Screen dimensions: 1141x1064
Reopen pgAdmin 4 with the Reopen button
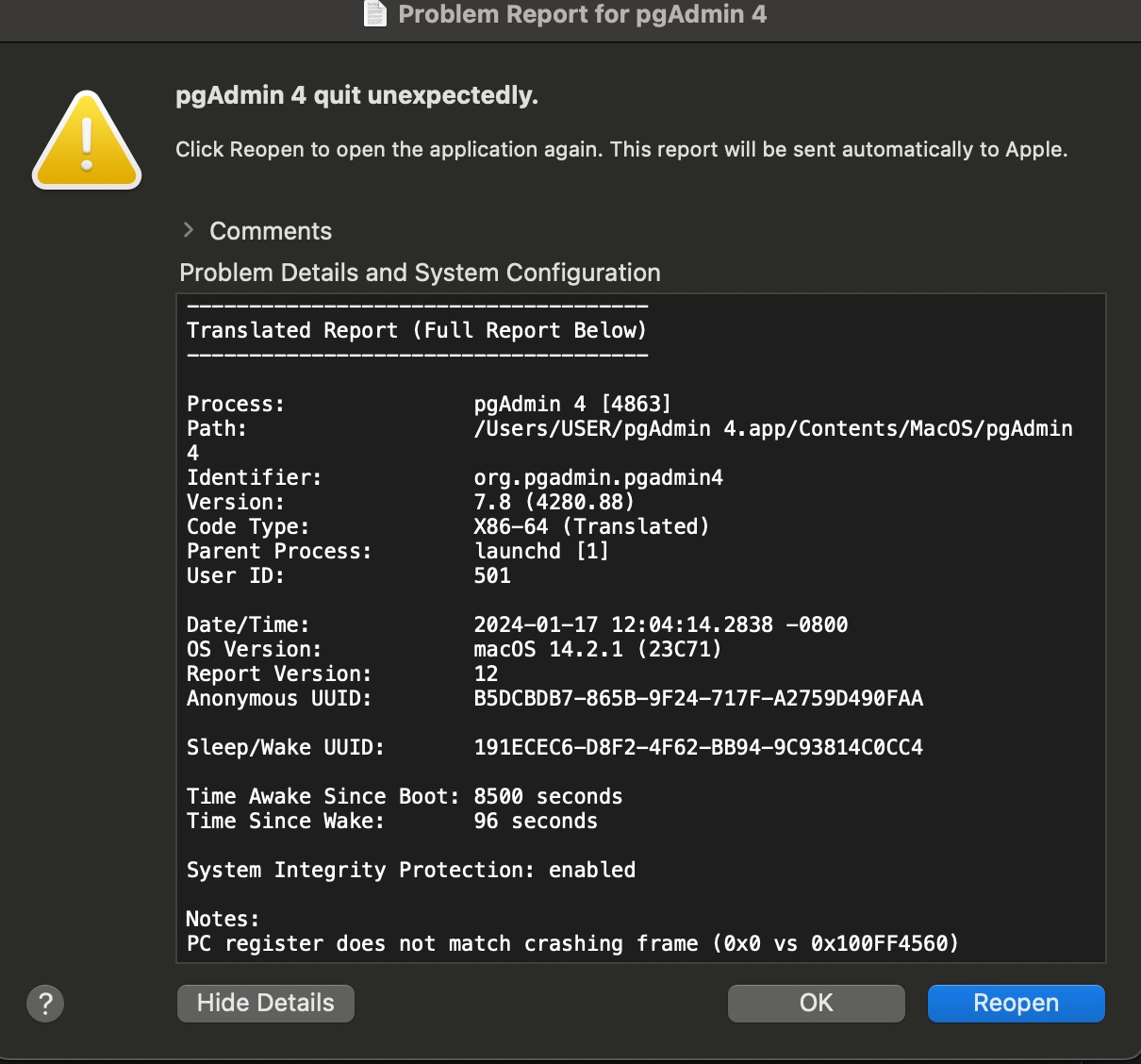(1016, 1003)
